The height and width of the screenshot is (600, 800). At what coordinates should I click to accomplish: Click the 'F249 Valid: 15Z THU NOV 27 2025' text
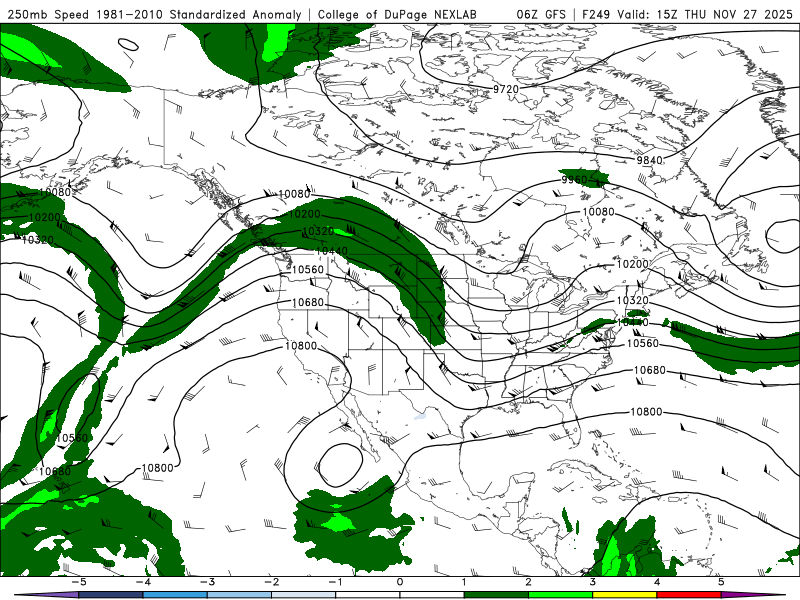pos(687,14)
